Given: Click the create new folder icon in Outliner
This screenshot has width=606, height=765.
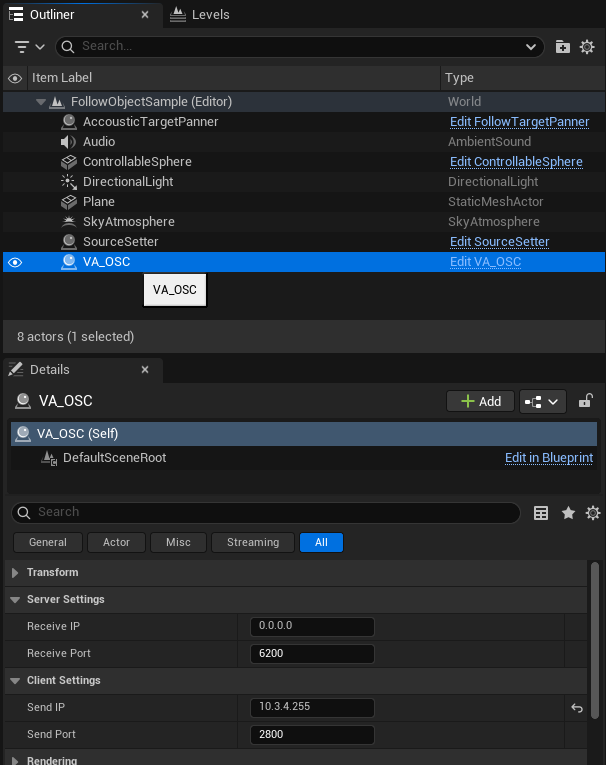Looking at the screenshot, I should 563,47.
